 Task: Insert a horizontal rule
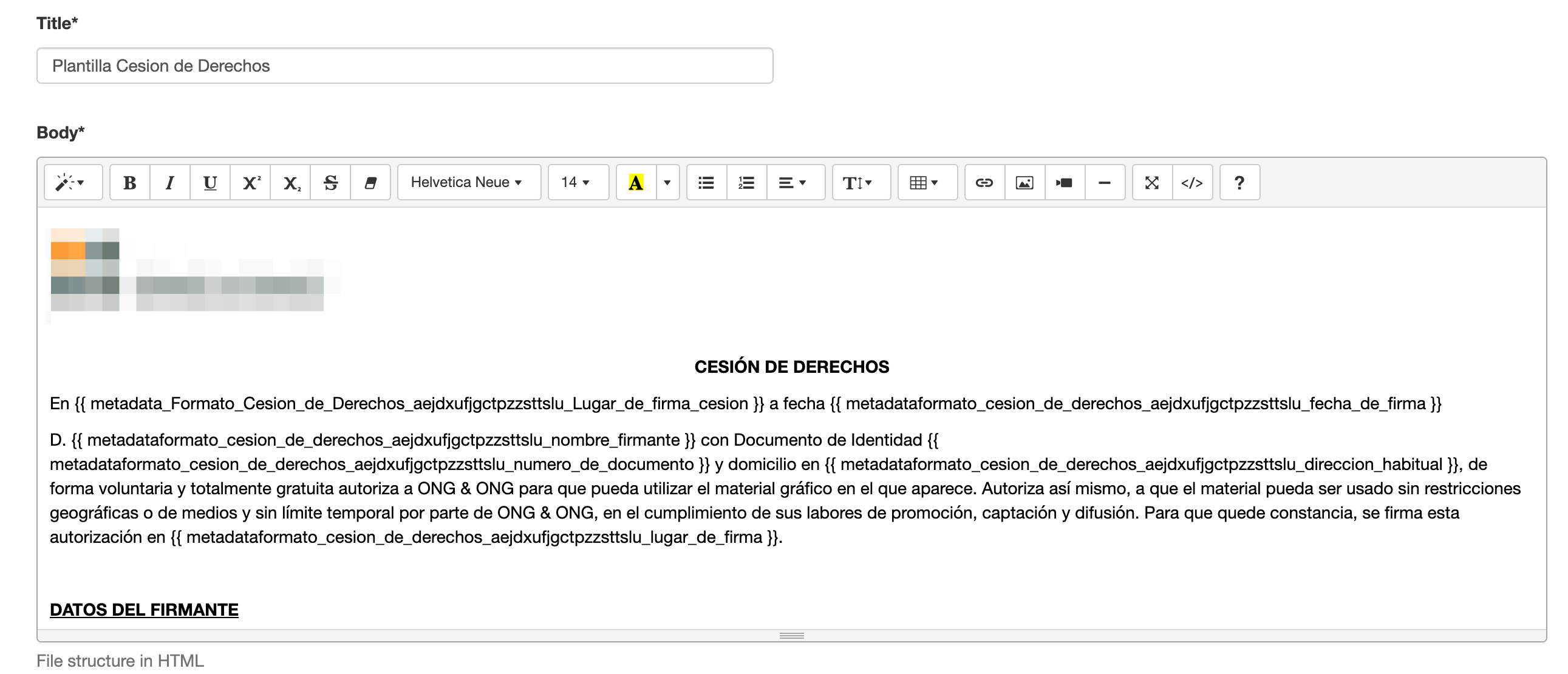coord(1105,182)
